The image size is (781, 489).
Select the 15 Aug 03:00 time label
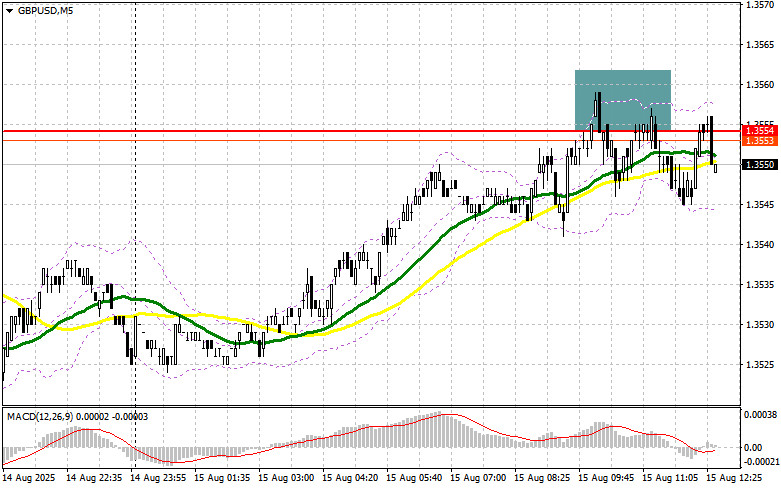click(x=286, y=478)
